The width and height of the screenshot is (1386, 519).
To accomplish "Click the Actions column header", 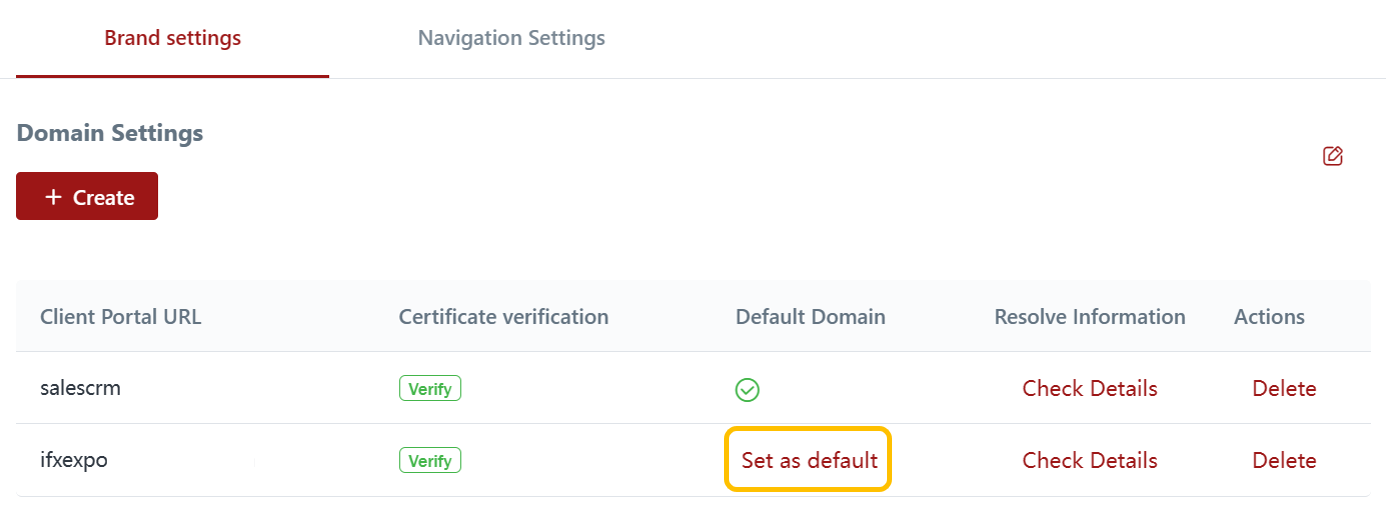I will point(1269,317).
